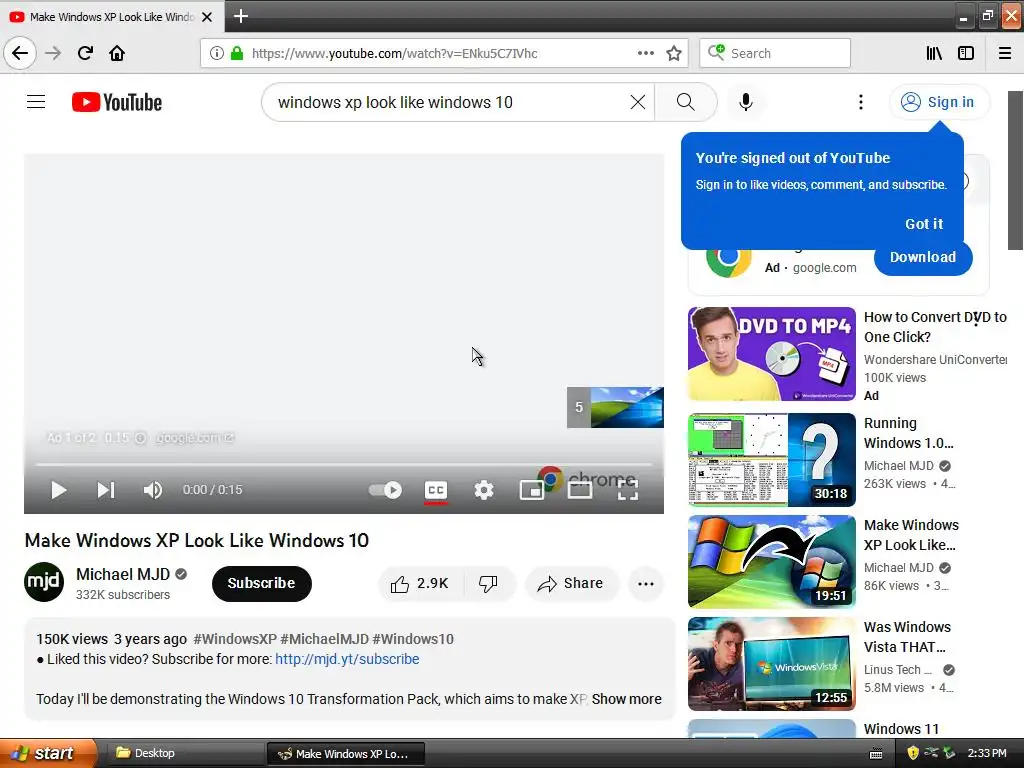Search with voice microphone icon
The image size is (1024, 768).
746,102
